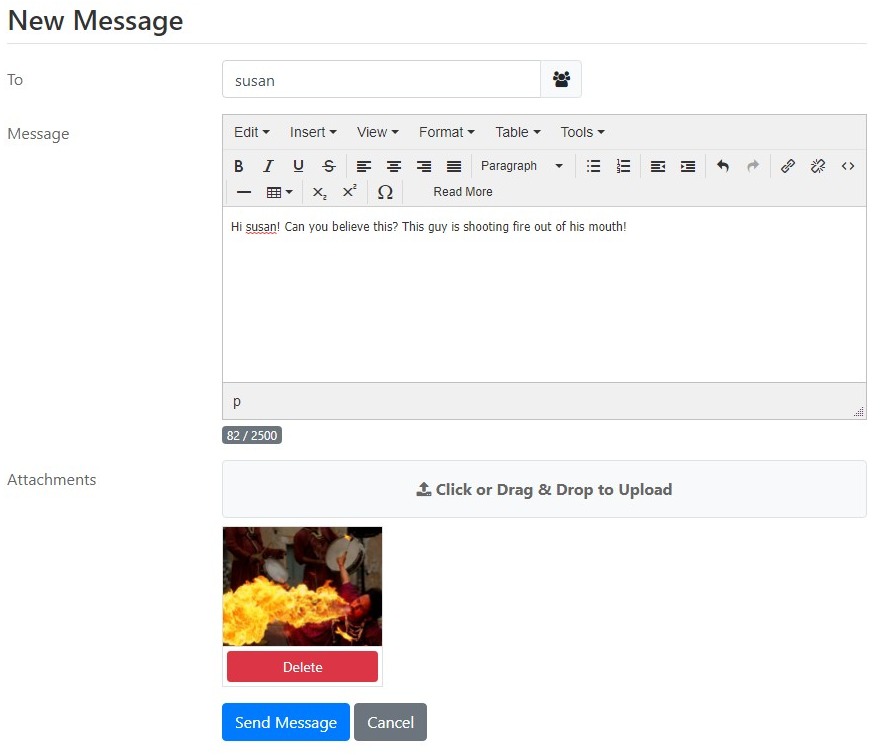Align text right
The width and height of the screenshot is (883, 755).
click(x=424, y=167)
